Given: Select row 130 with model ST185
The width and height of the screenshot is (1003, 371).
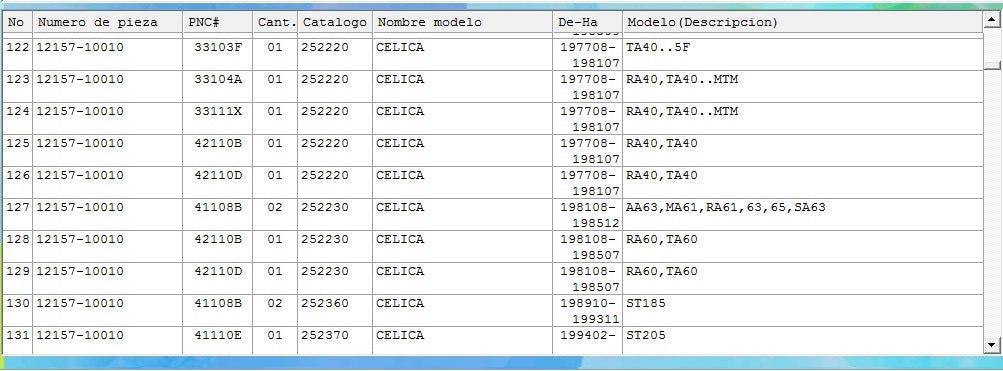Looking at the screenshot, I should (x=493, y=310).
